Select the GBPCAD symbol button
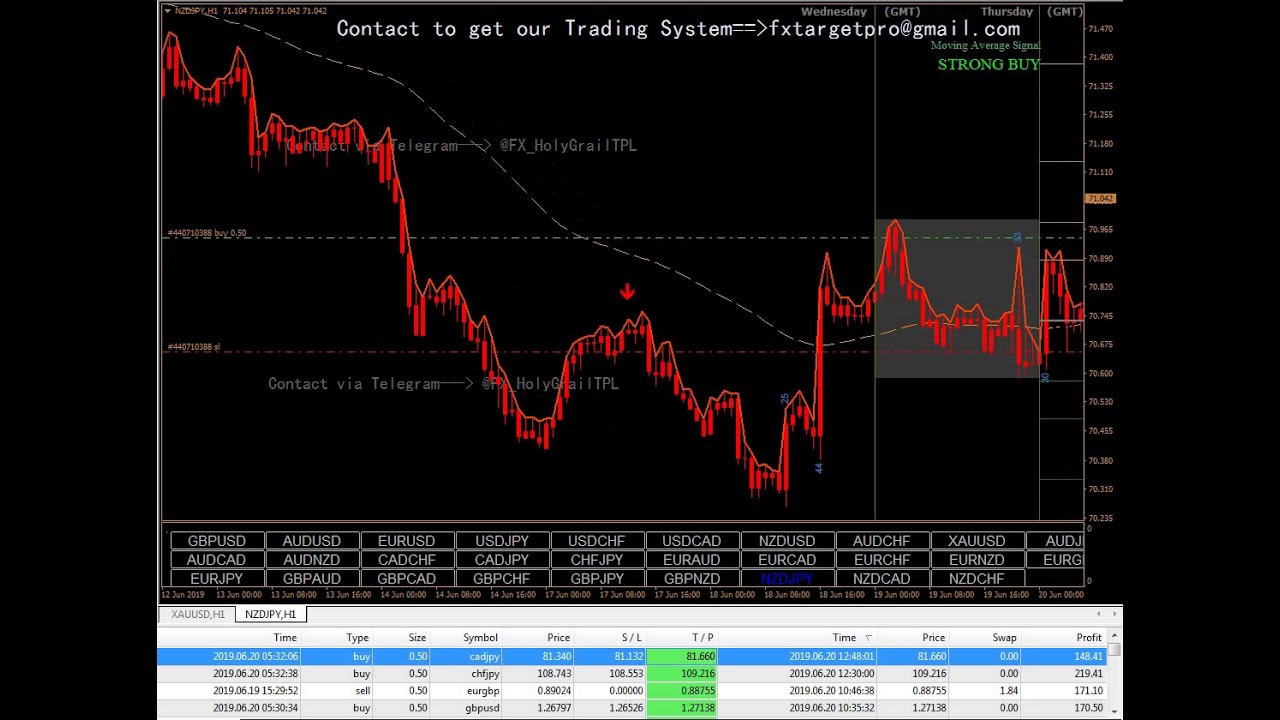The width and height of the screenshot is (1280, 720). coord(406,579)
